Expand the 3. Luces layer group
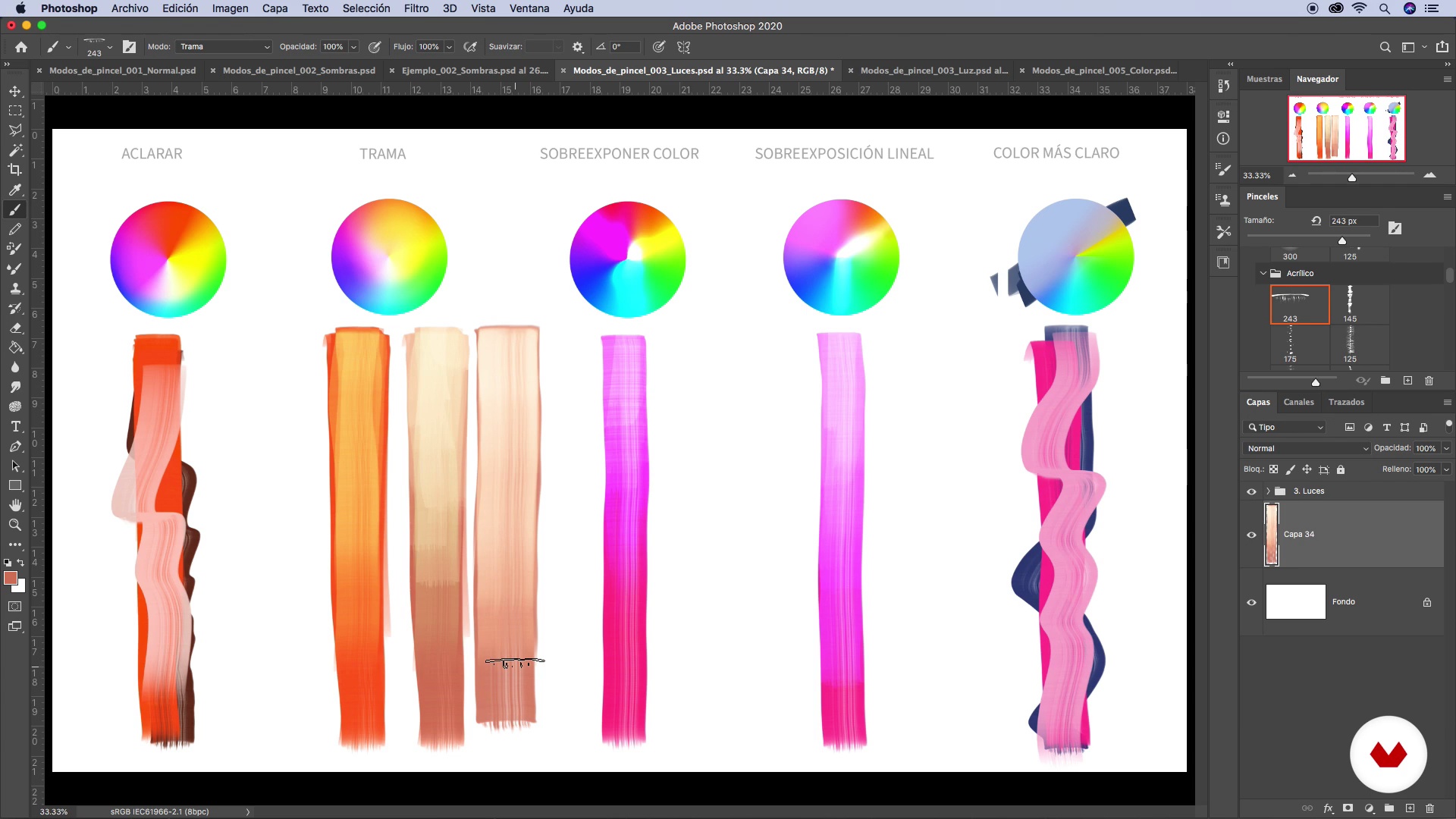Viewport: 1456px width, 819px height. click(1268, 491)
